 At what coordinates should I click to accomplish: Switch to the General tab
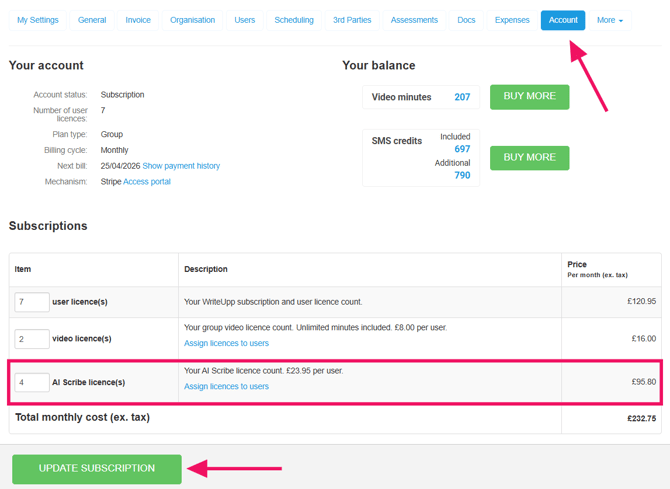92,20
